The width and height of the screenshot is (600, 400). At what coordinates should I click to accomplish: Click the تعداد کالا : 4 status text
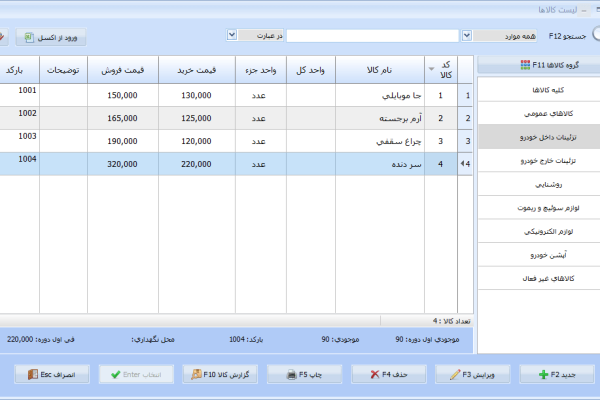(452, 321)
